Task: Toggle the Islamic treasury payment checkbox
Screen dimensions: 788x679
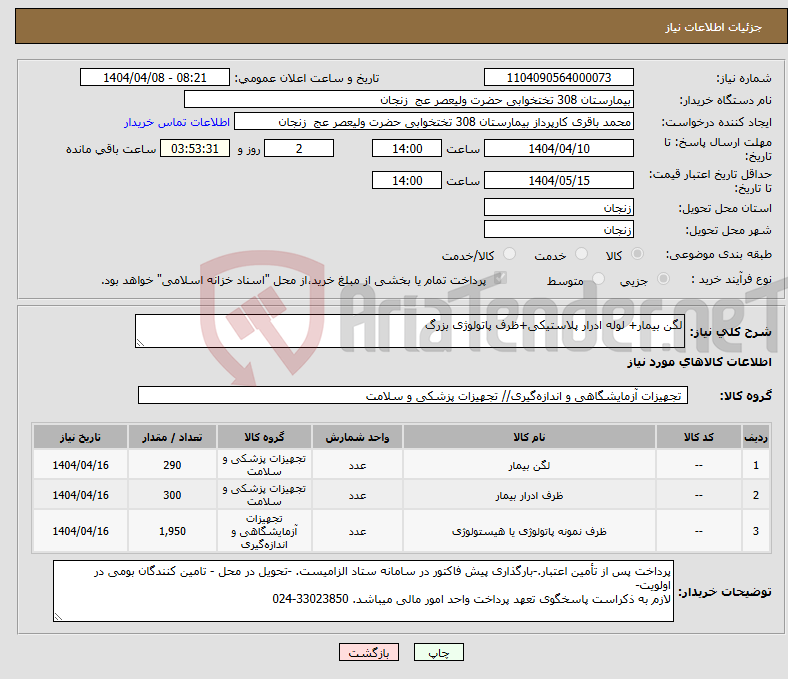Action: (x=500, y=278)
